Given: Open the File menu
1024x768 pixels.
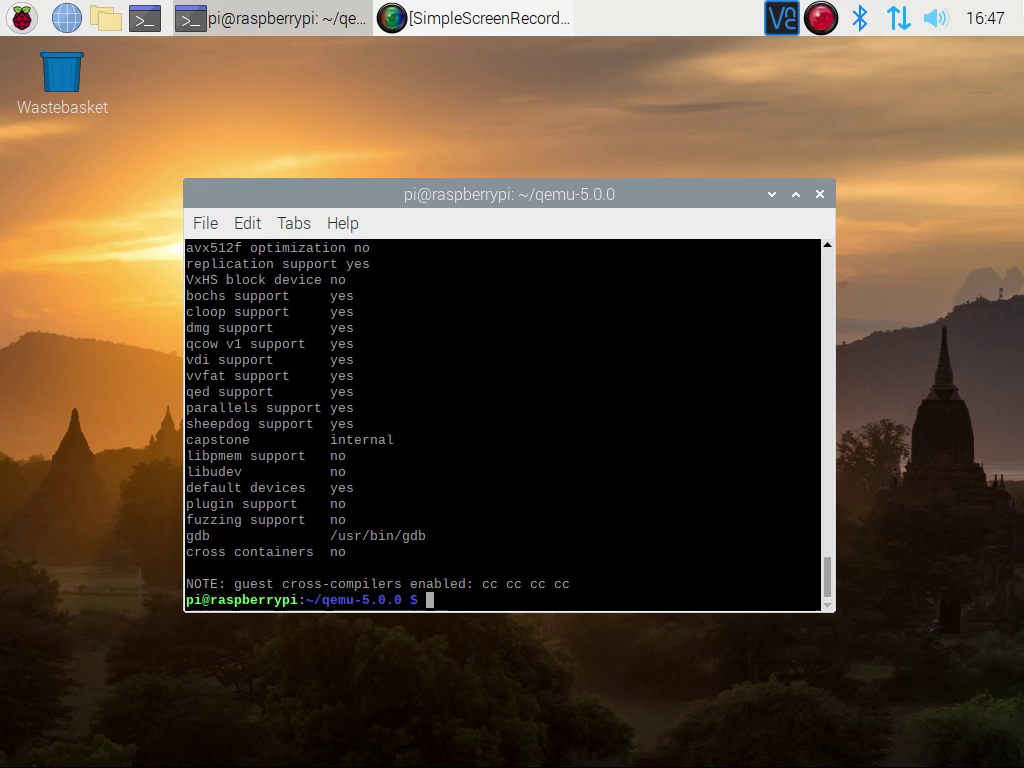Looking at the screenshot, I should pos(205,223).
